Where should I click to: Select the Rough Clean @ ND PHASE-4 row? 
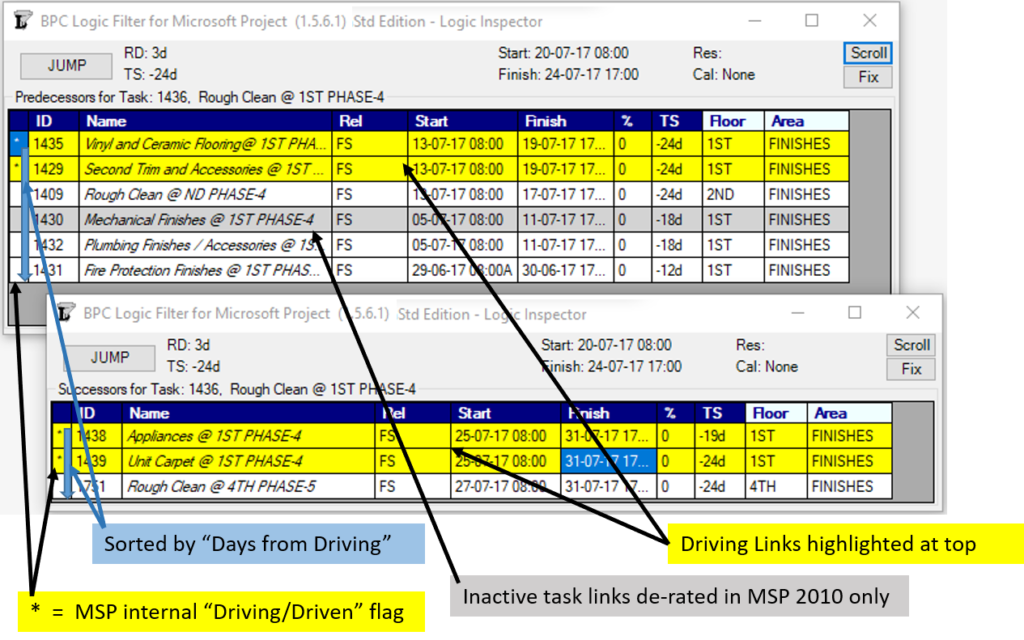click(200, 194)
